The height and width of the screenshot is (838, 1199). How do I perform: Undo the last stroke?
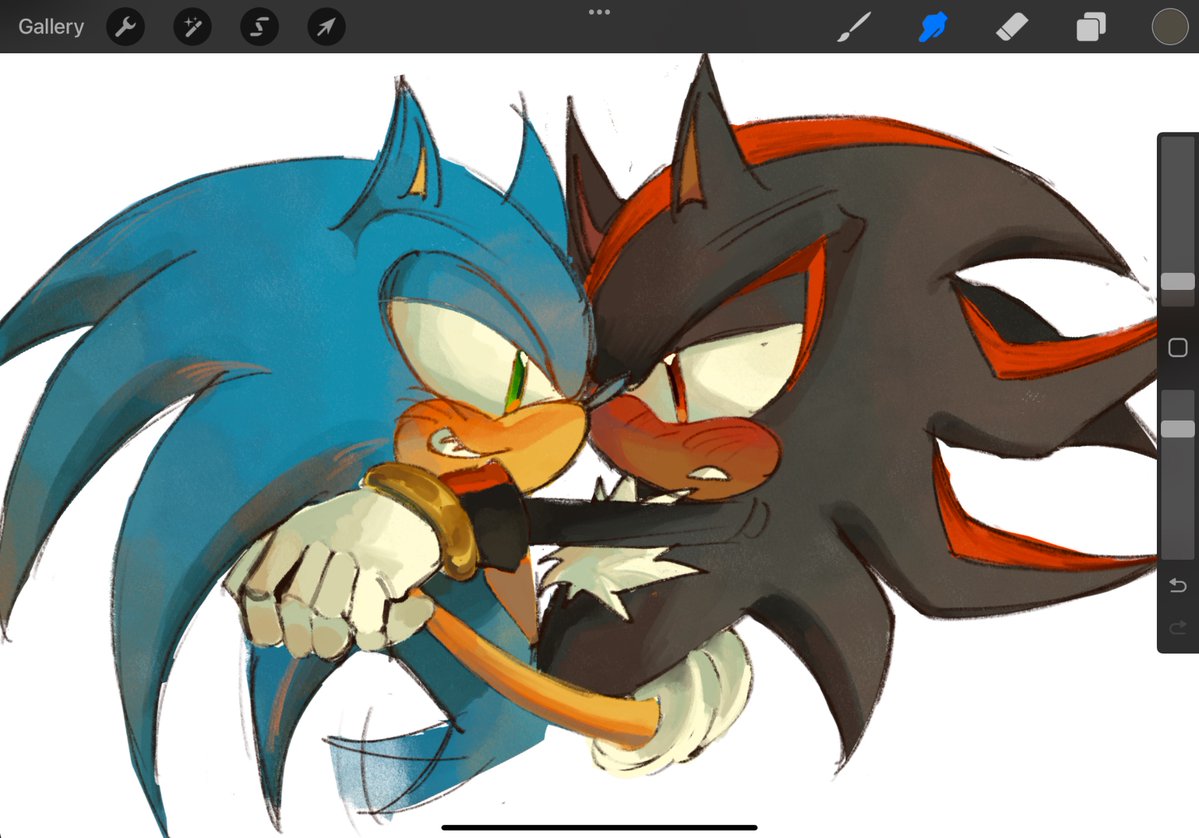1178,586
